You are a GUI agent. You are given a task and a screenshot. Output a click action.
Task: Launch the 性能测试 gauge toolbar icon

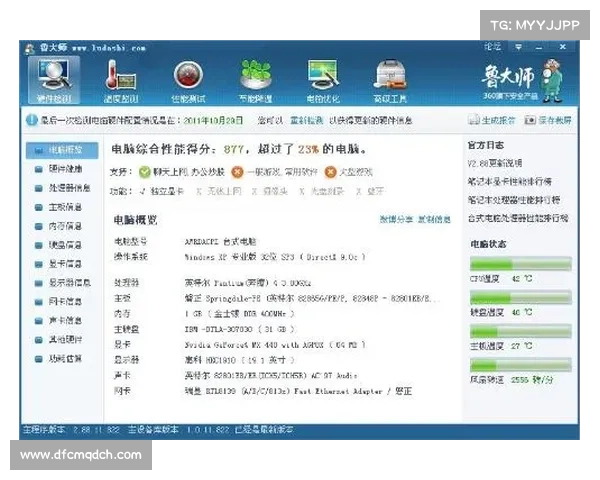pos(187,82)
